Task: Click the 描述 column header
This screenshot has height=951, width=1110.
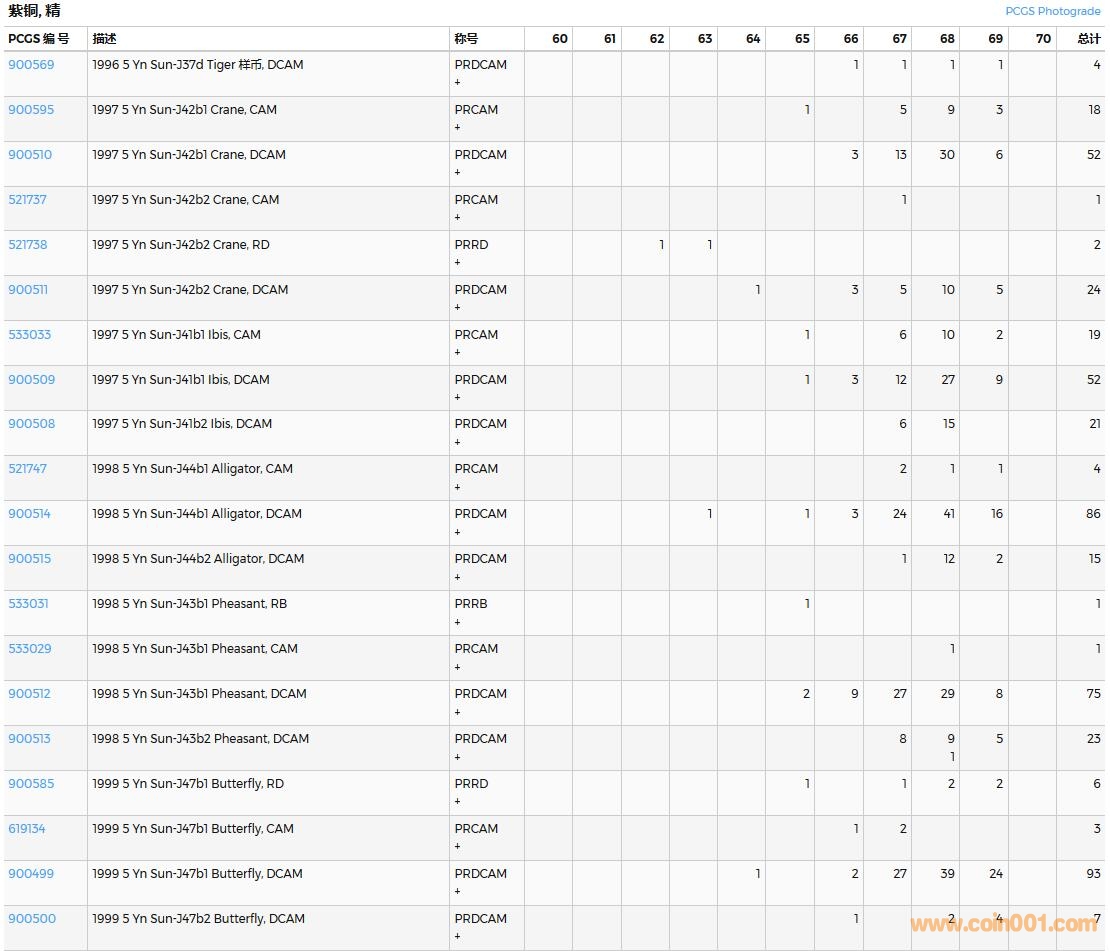Action: [x=105, y=39]
